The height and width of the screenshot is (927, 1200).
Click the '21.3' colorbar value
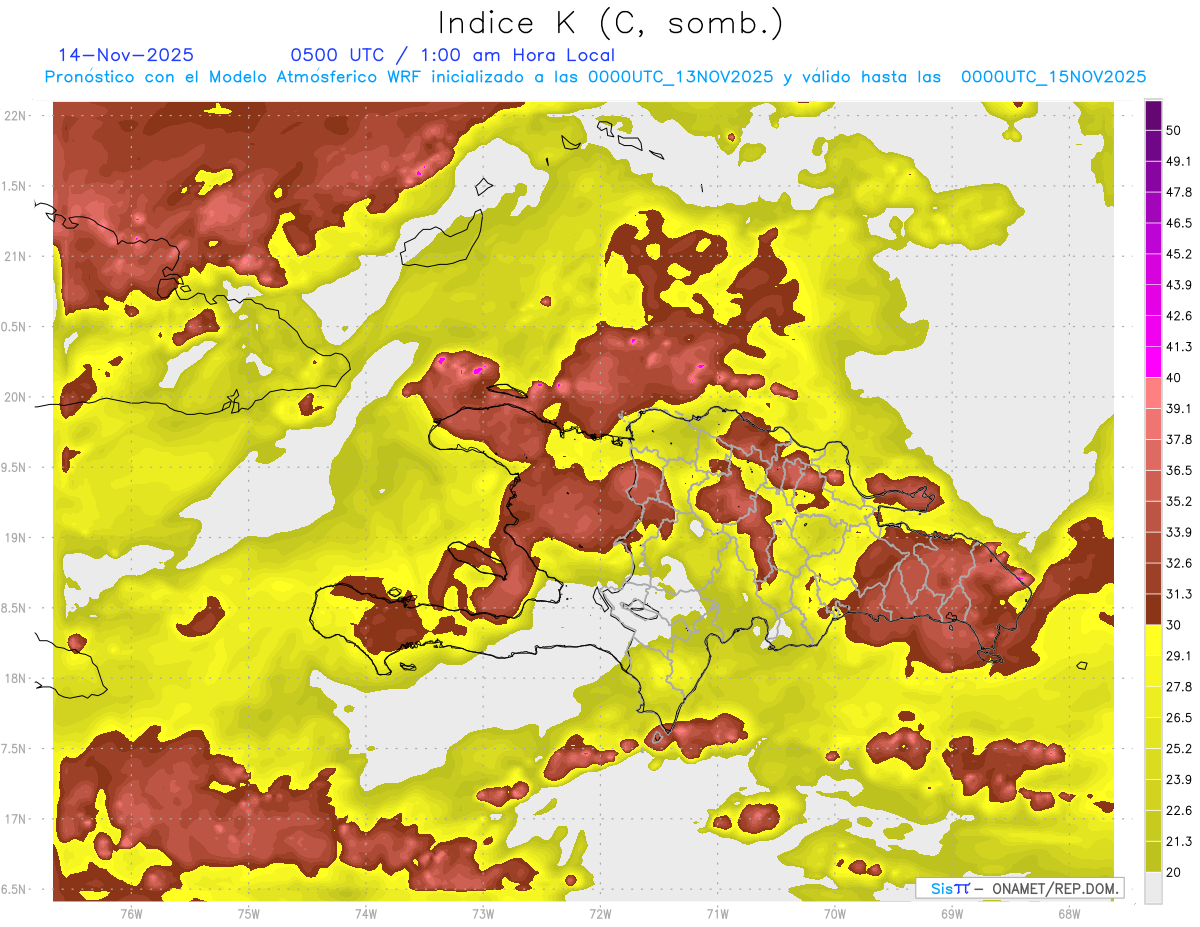click(x=1179, y=841)
